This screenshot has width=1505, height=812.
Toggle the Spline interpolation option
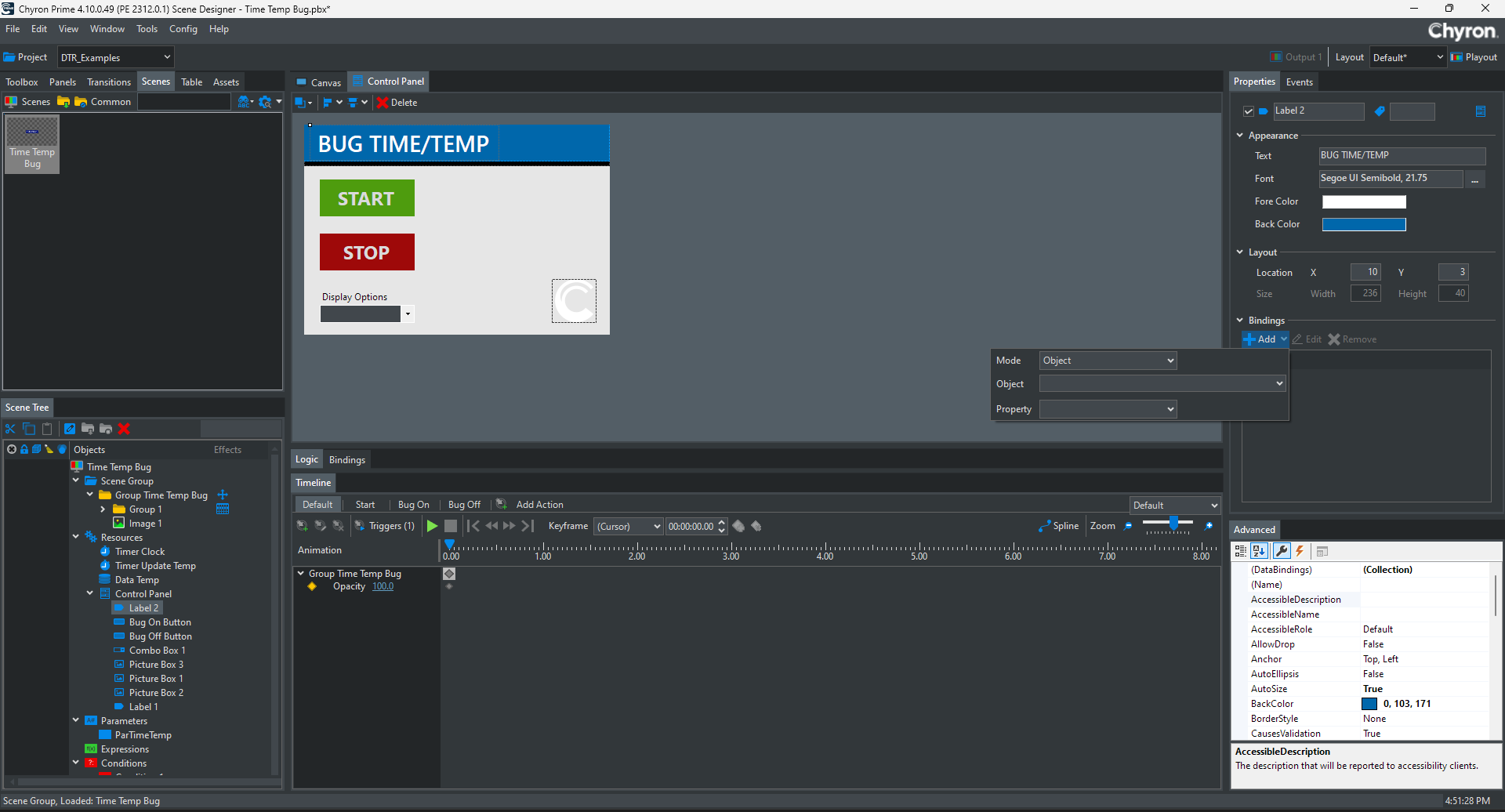(1059, 526)
